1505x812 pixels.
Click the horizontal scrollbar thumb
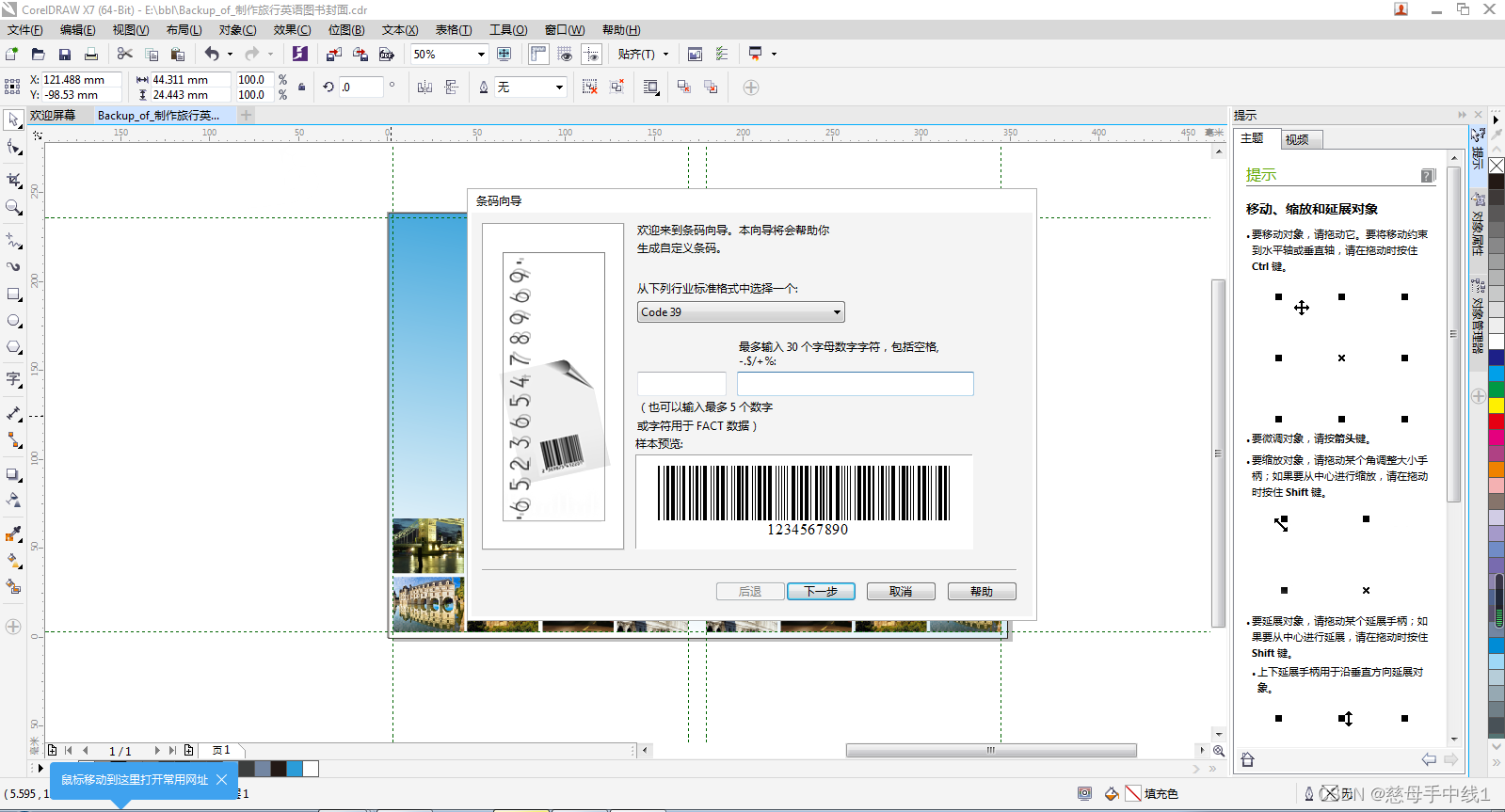[990, 750]
